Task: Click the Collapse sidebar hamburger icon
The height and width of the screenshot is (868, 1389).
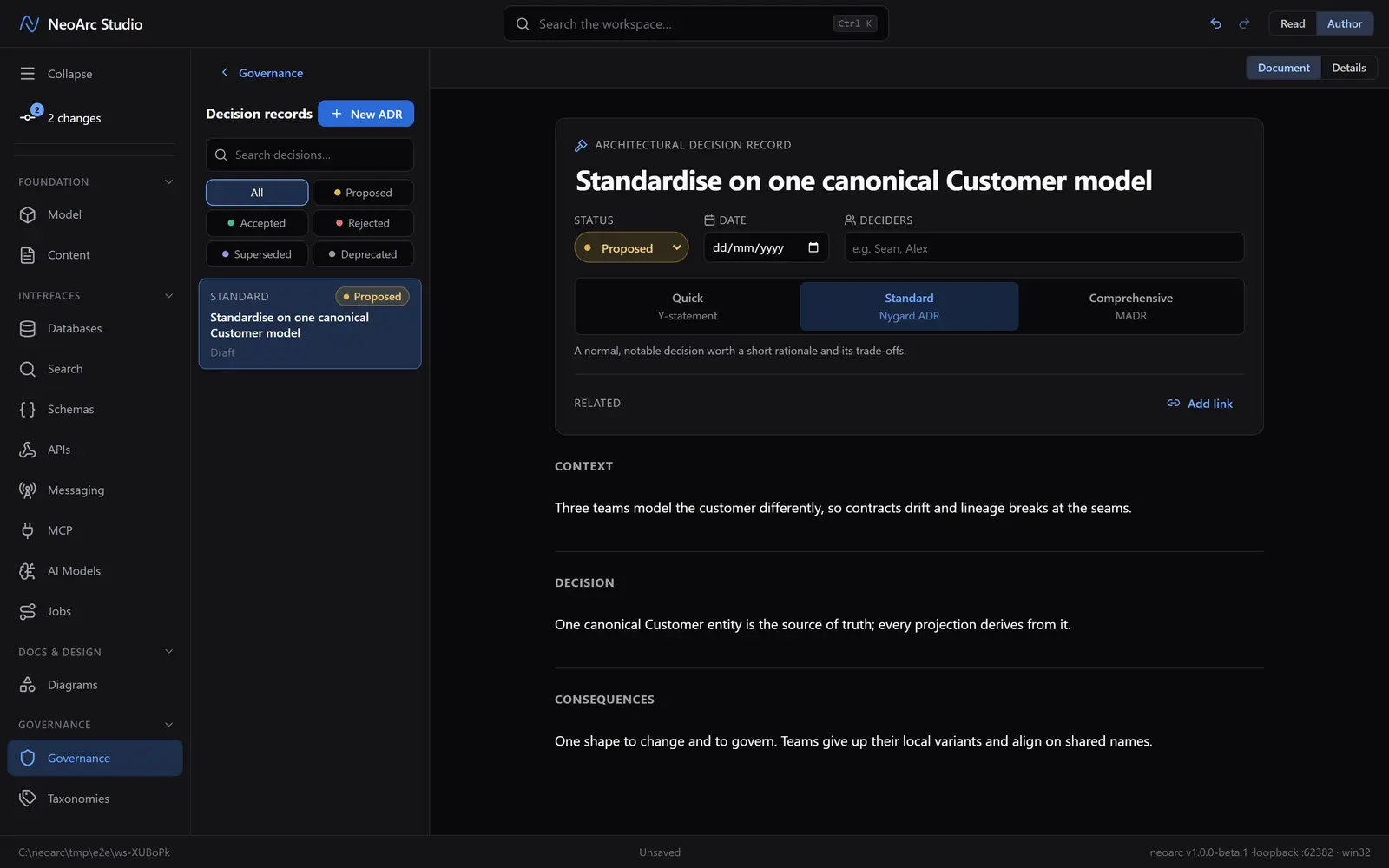Action: pyautogui.click(x=28, y=74)
